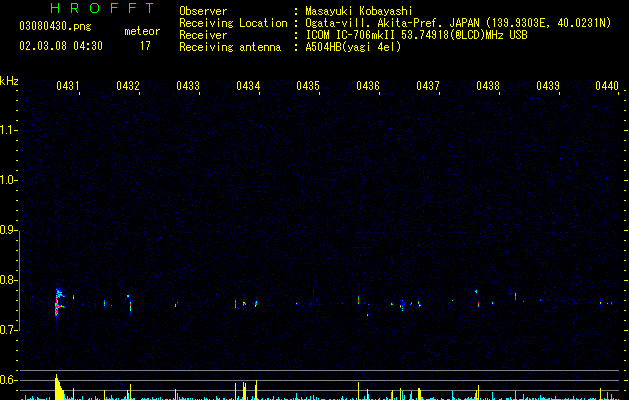Screen dimensions: 629x400
Task: Click the meteor count 17
Action: pyautogui.click(x=145, y=46)
